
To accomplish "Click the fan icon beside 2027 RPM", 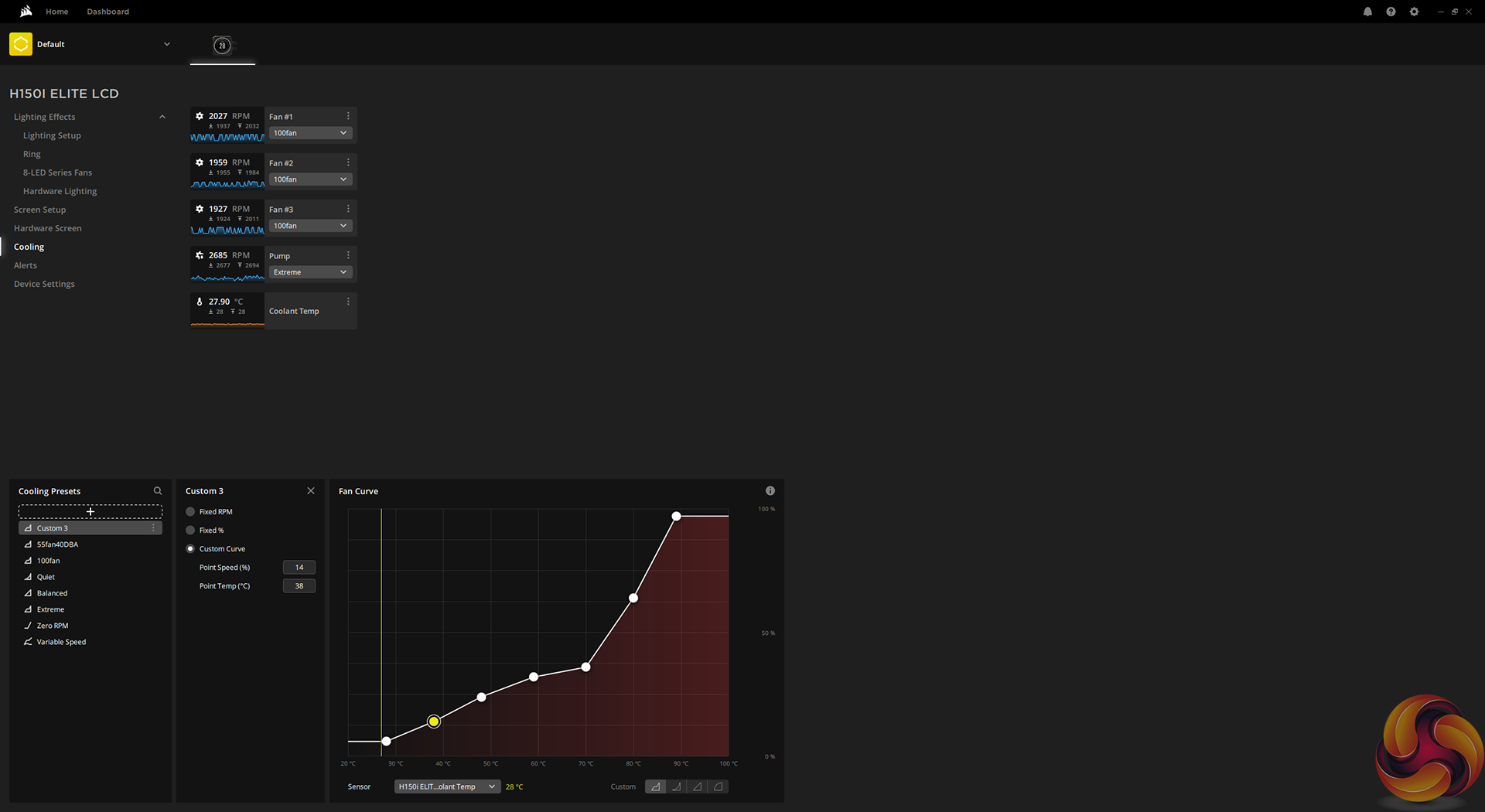I will point(200,116).
